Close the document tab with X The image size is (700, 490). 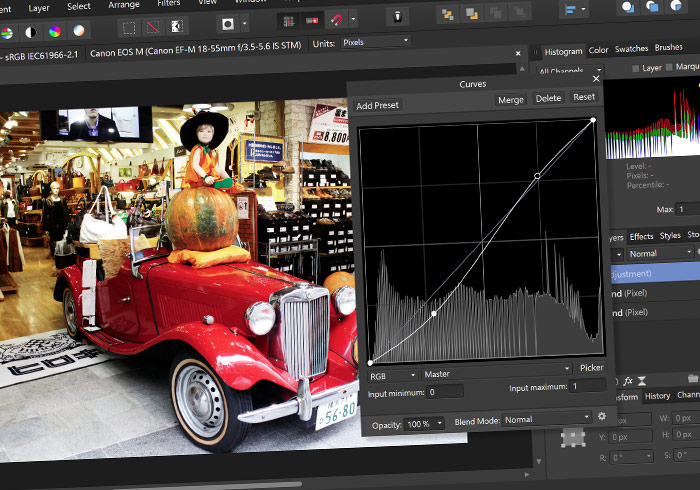pos(518,53)
